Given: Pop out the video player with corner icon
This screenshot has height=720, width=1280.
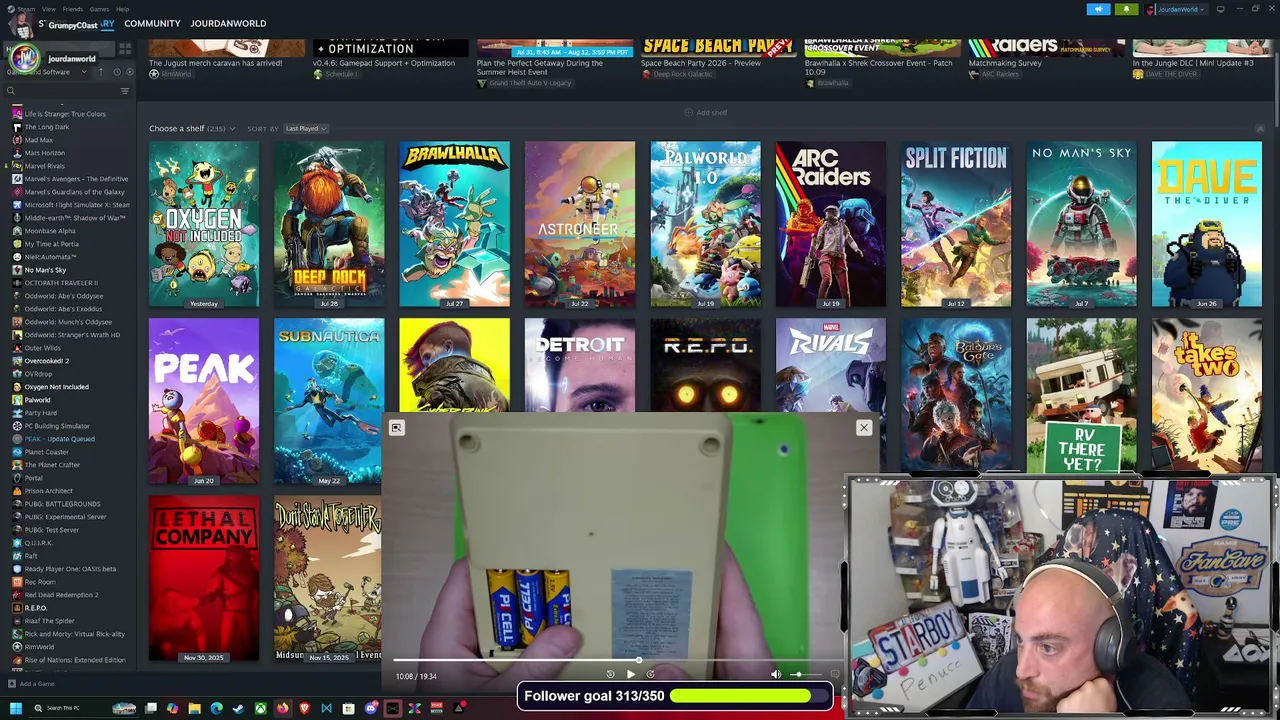Looking at the screenshot, I should [396, 428].
